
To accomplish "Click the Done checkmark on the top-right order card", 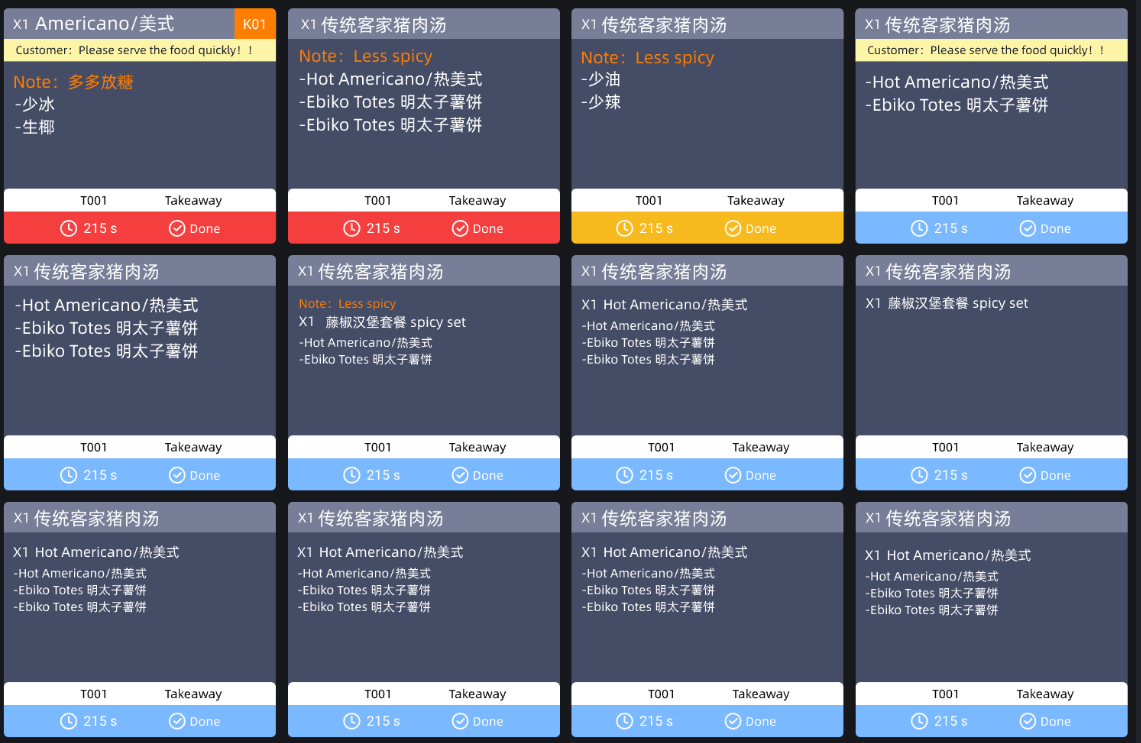I will click(1028, 228).
